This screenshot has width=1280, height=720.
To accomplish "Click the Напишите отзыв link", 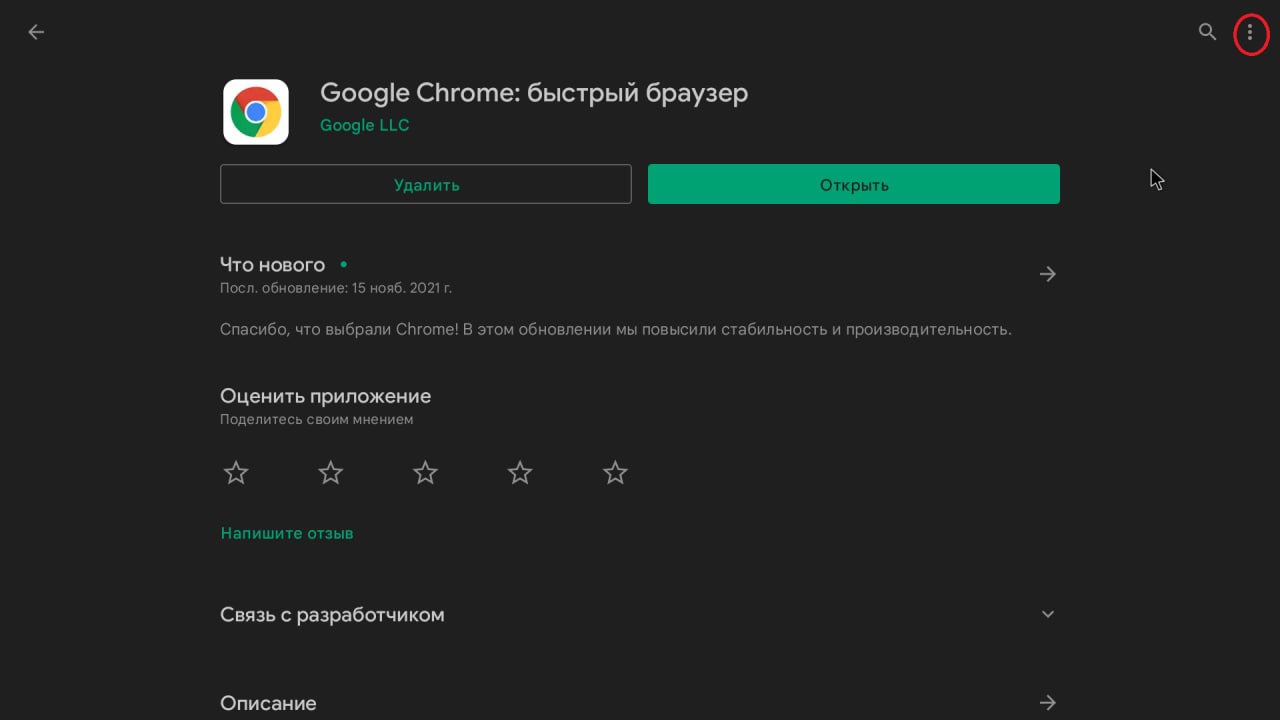I will (x=287, y=533).
